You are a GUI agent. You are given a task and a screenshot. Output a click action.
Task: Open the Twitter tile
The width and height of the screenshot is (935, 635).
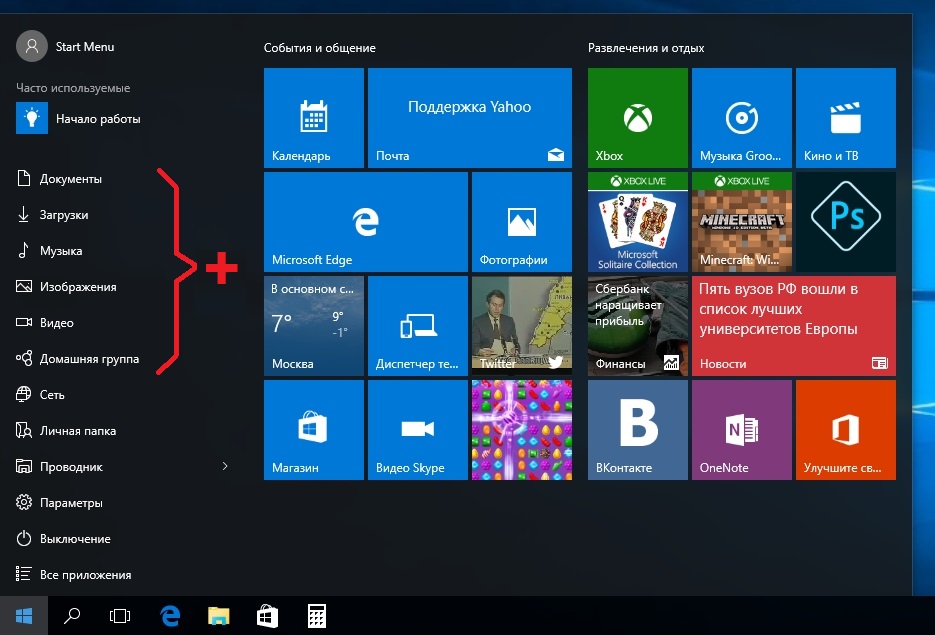click(x=522, y=326)
